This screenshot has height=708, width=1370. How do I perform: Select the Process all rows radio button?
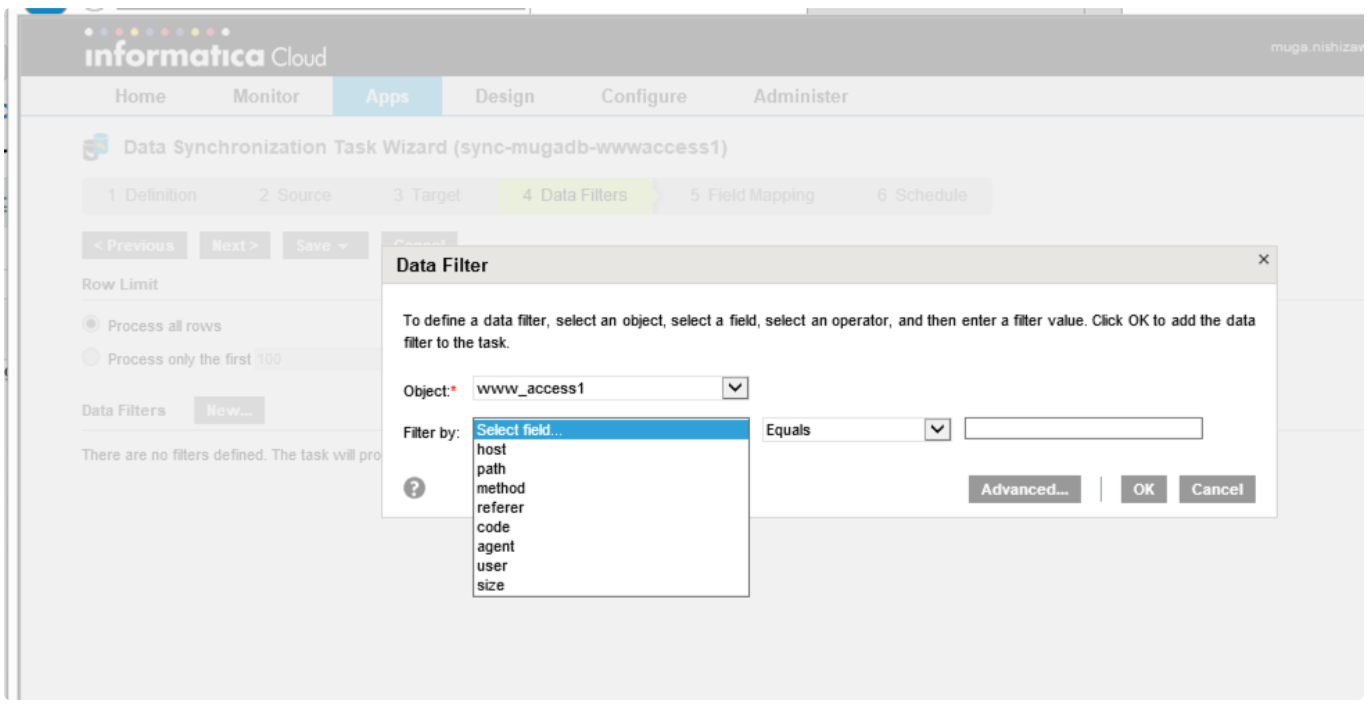92,325
